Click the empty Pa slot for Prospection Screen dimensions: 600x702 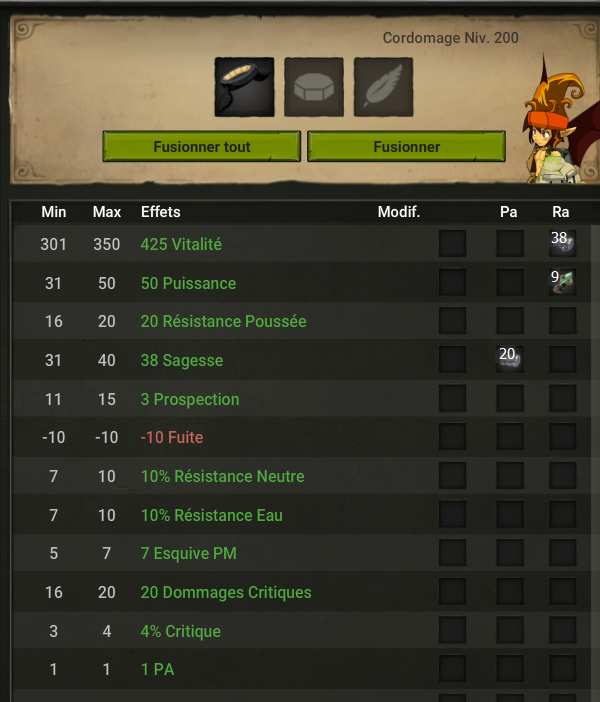[x=510, y=398]
